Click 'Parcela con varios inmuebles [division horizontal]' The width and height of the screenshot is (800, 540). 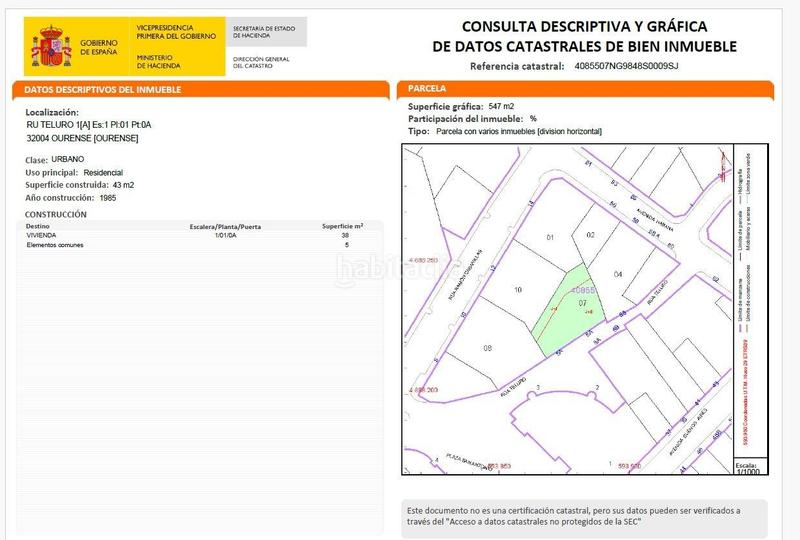tap(519, 131)
